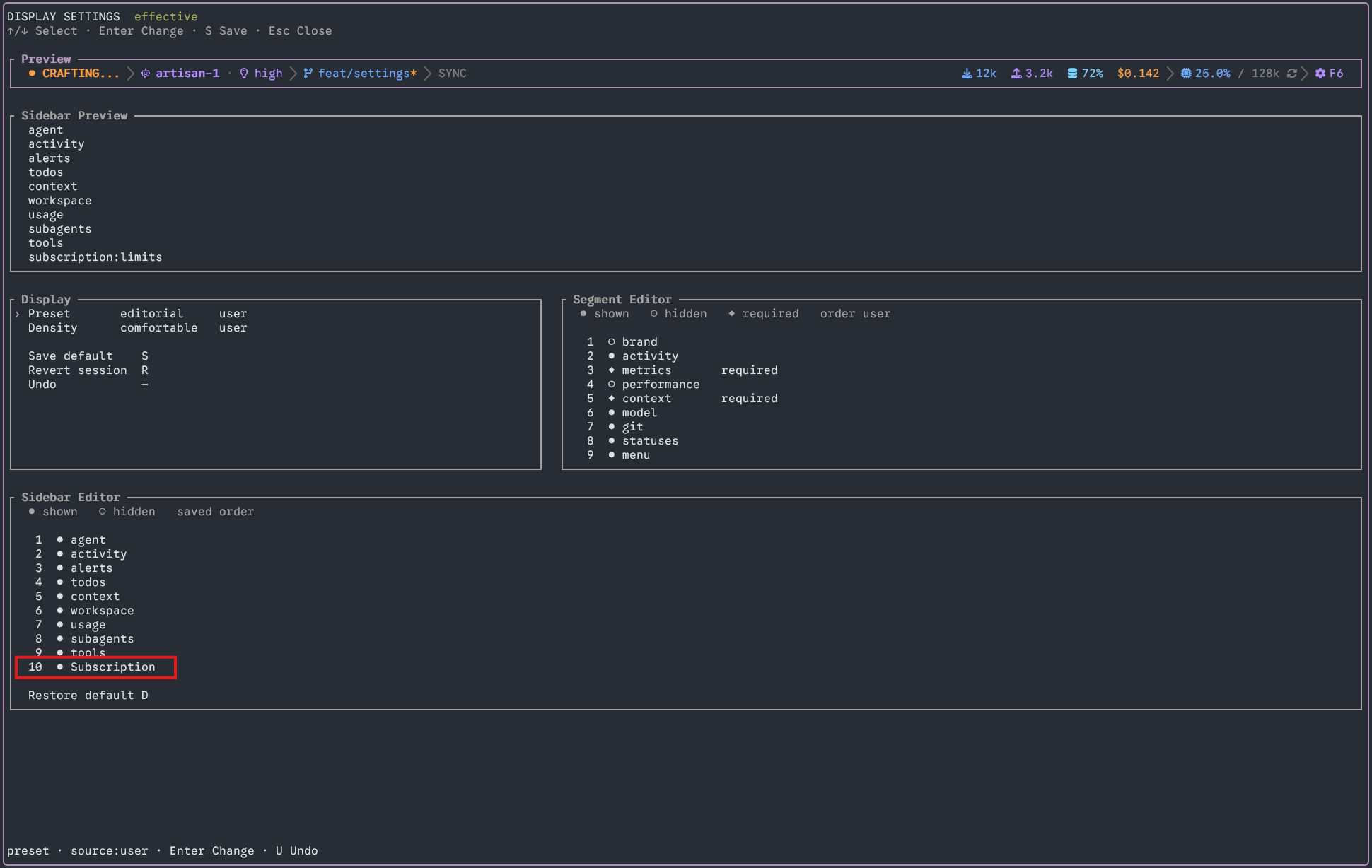Click the download tokens 12k icon
Image resolution: width=1372 pixels, height=868 pixels.
pos(966,74)
